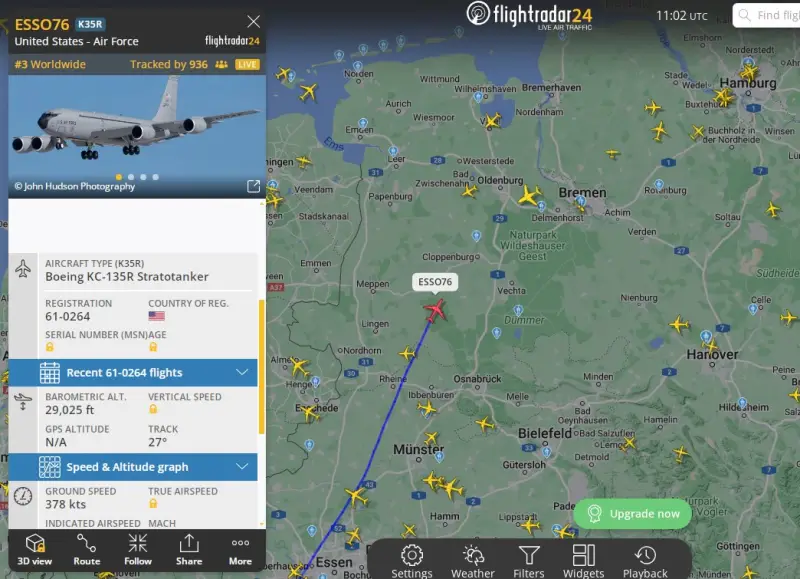The height and width of the screenshot is (579, 800).
Task: Open map Settings
Action: (x=412, y=561)
